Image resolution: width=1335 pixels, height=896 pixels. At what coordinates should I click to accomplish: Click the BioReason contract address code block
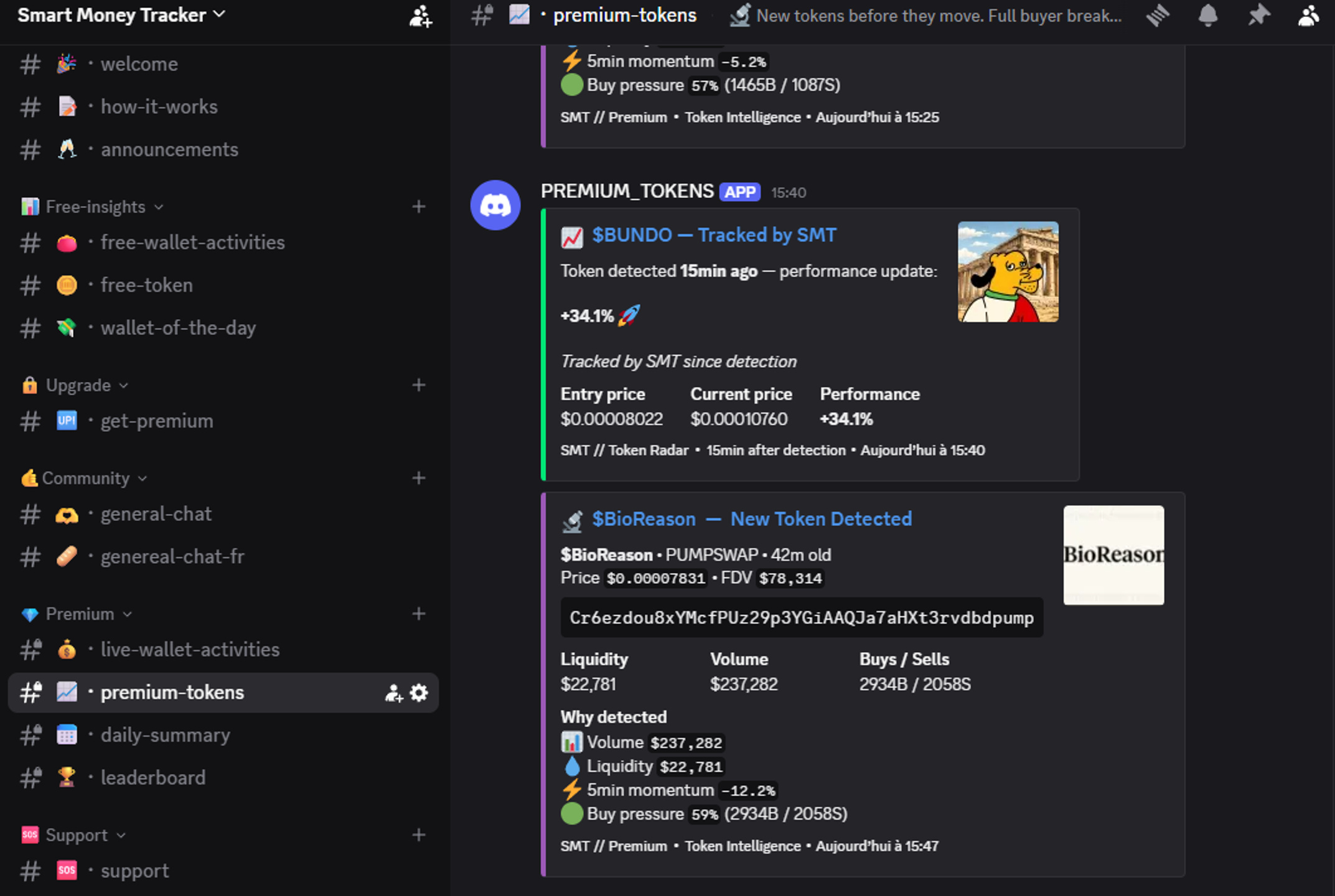tap(802, 618)
